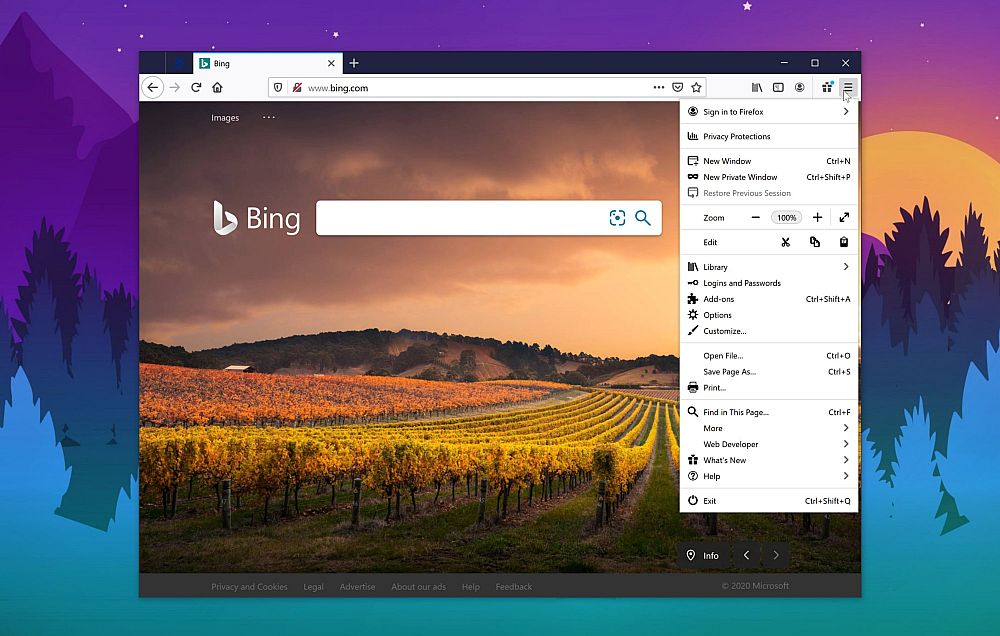Image resolution: width=1000 pixels, height=636 pixels.
Task: Click the cut scissors icon in Edit row
Action: pos(786,242)
